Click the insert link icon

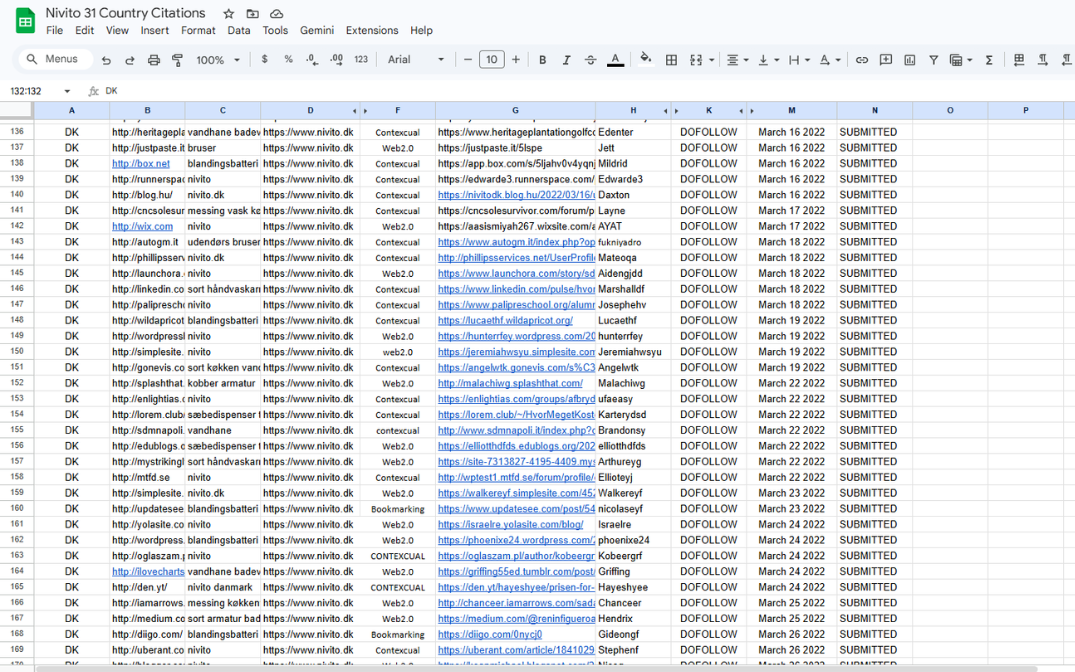click(861, 60)
